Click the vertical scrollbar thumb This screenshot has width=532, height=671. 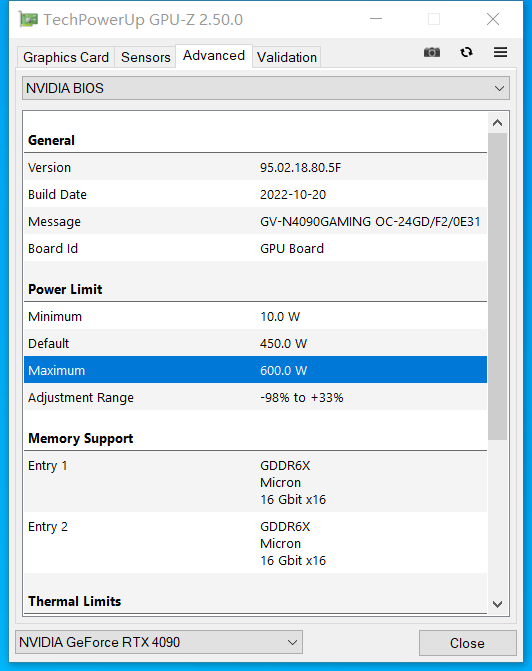tap(497, 286)
